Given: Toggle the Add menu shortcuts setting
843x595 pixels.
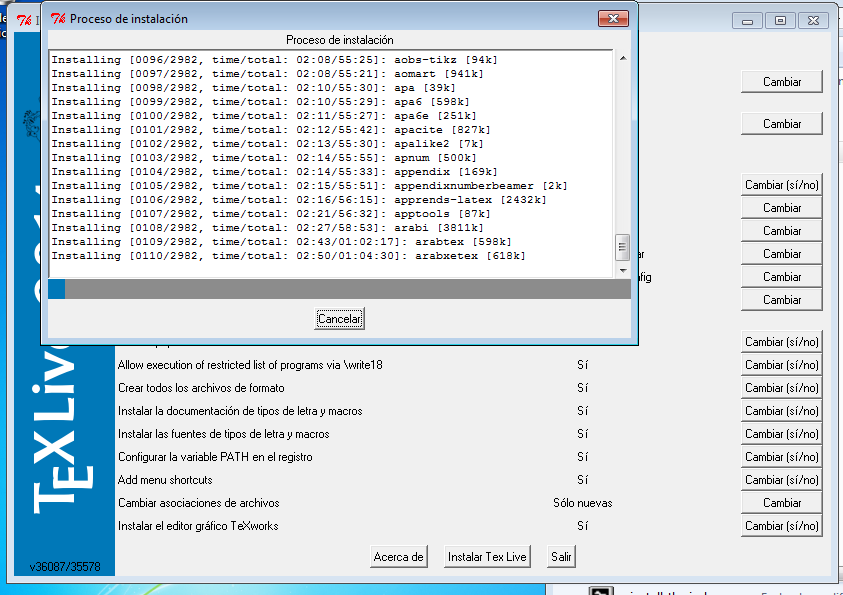Looking at the screenshot, I should pyautogui.click(x=781, y=479).
